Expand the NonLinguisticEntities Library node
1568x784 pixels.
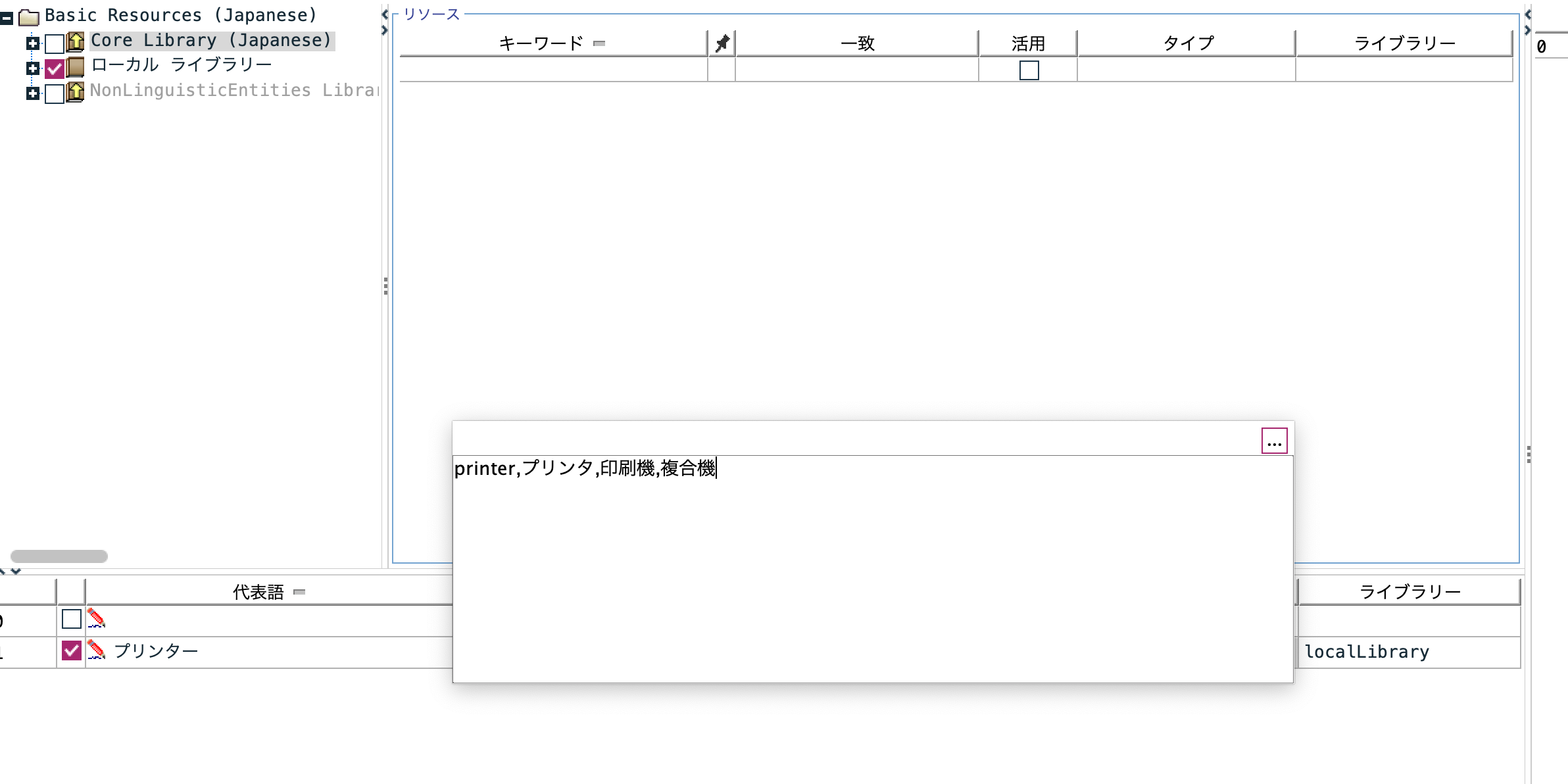click(x=32, y=92)
